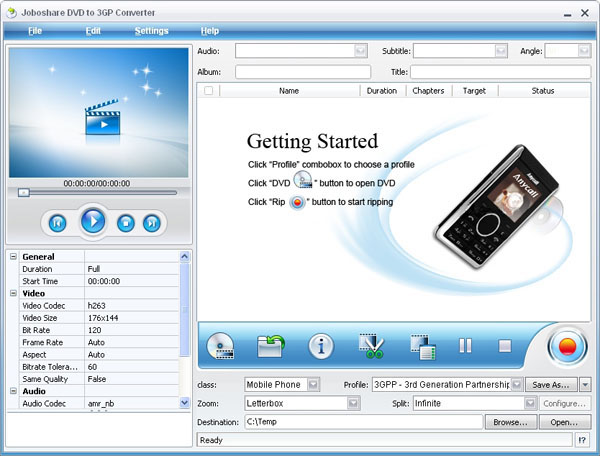Select the Bitrate Tolerance 60 value
The image size is (600, 456).
pos(132,366)
